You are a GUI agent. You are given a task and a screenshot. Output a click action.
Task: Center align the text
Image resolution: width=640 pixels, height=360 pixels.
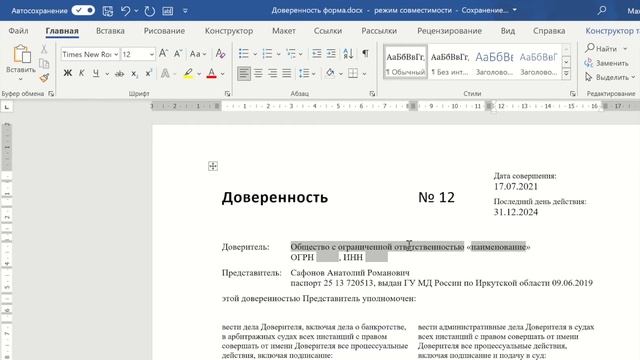(x=258, y=73)
